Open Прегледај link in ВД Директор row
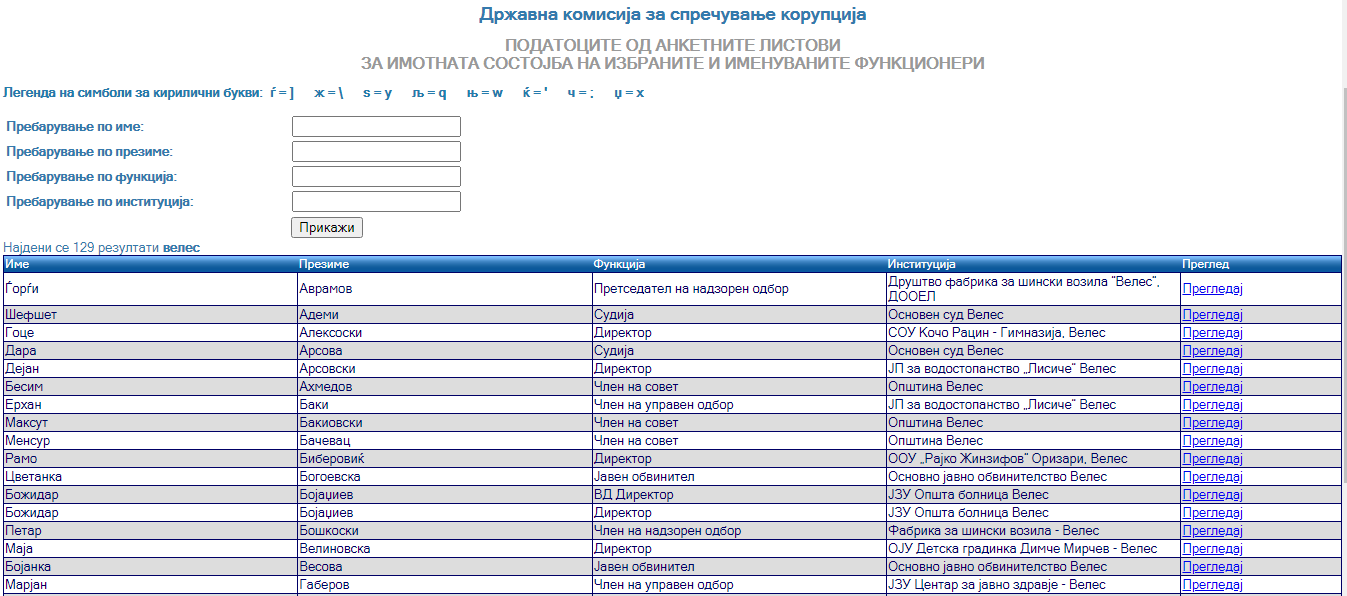The width and height of the screenshot is (1347, 596). pos(1212,495)
